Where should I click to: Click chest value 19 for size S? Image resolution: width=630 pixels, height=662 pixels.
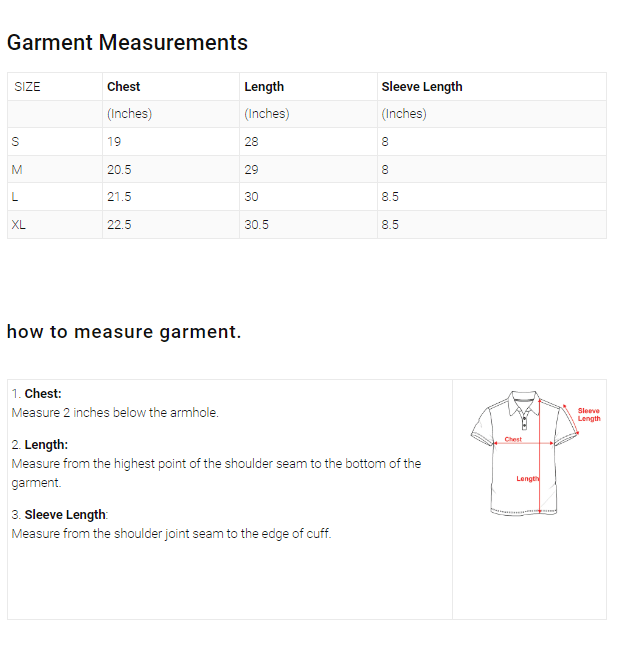(114, 142)
